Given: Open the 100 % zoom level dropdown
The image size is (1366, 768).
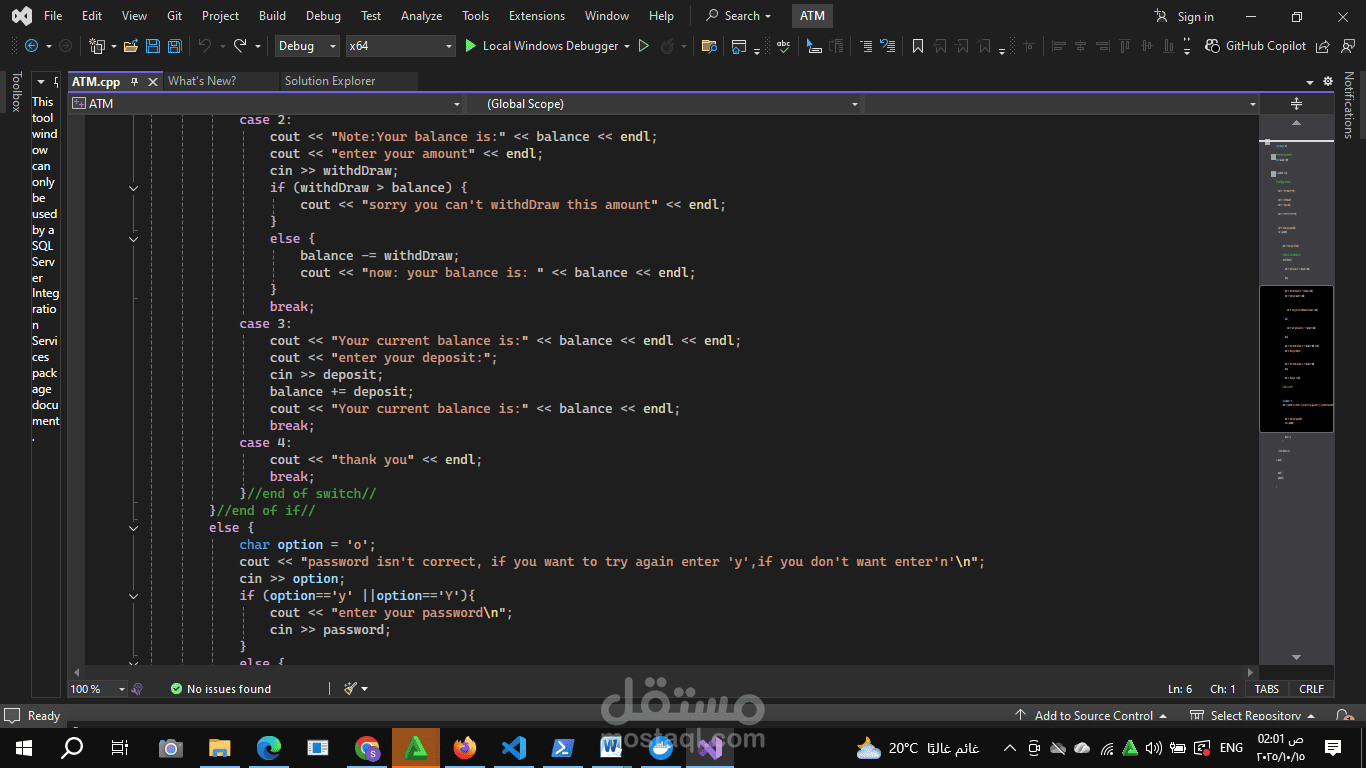Looking at the screenshot, I should pyautogui.click(x=98, y=689).
